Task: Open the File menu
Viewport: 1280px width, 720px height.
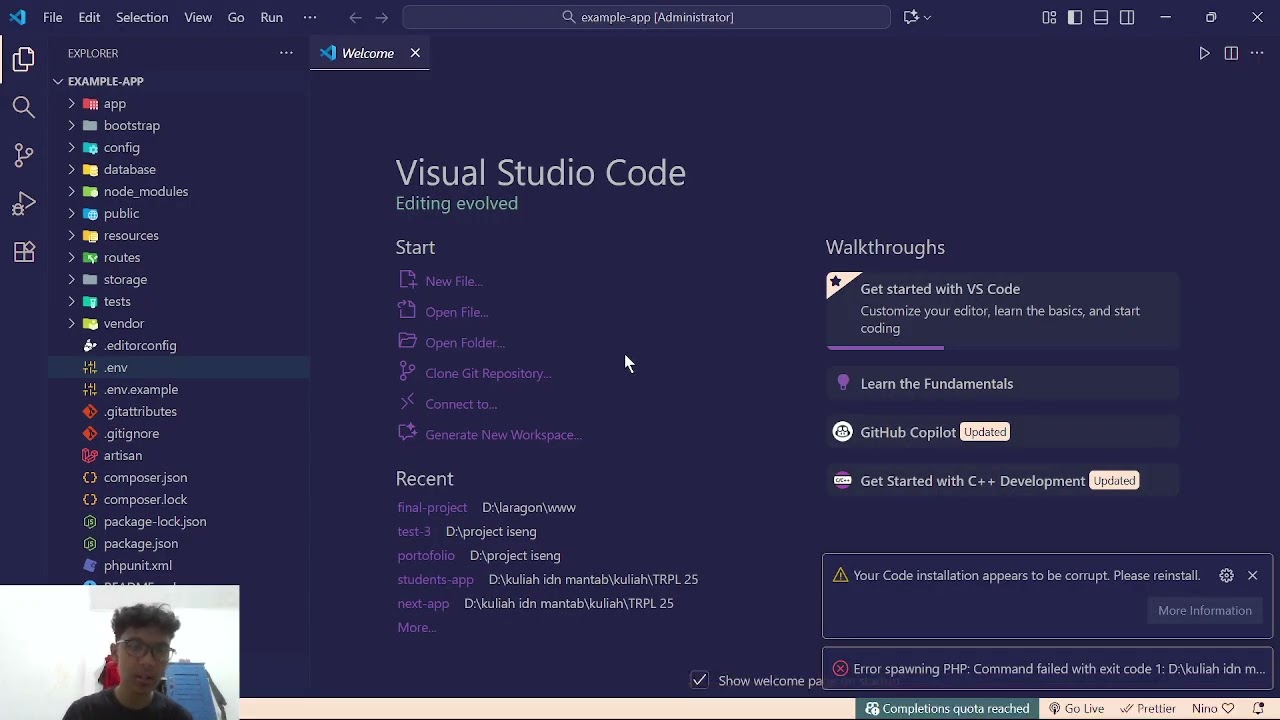Action: click(x=53, y=17)
